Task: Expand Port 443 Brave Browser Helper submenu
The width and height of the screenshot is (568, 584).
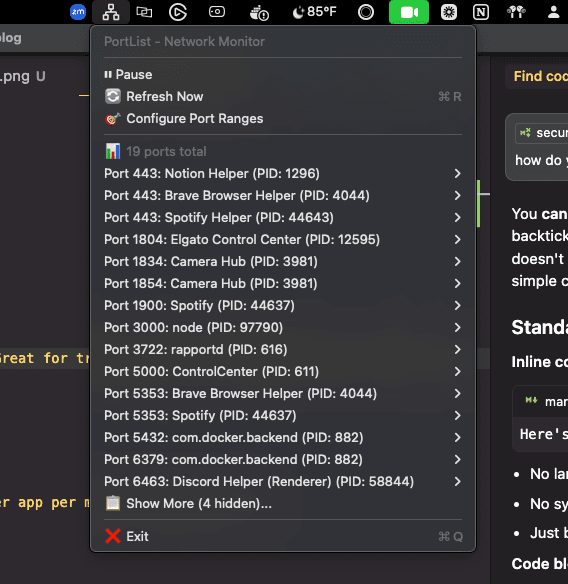Action: pyautogui.click(x=457, y=196)
